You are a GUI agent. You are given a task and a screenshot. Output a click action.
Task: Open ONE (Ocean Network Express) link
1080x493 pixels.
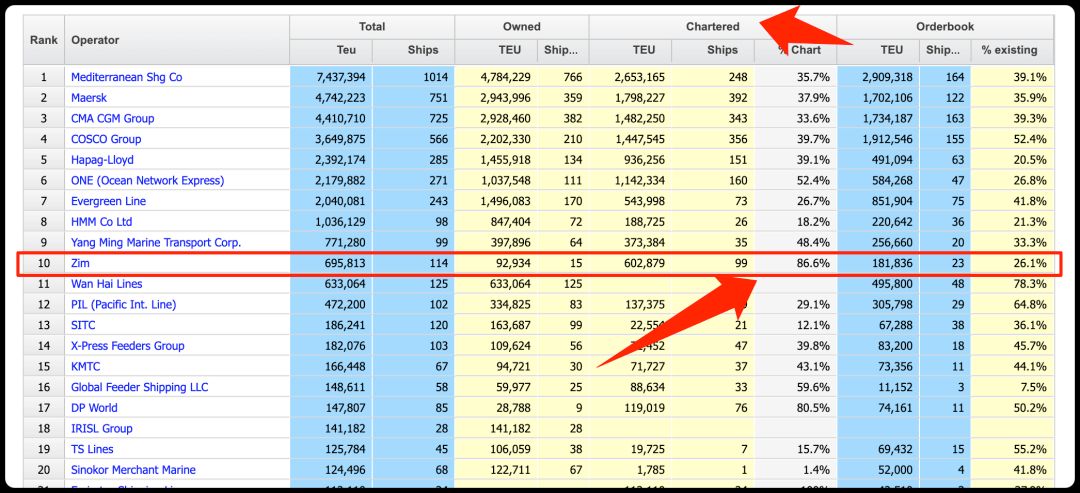147,180
